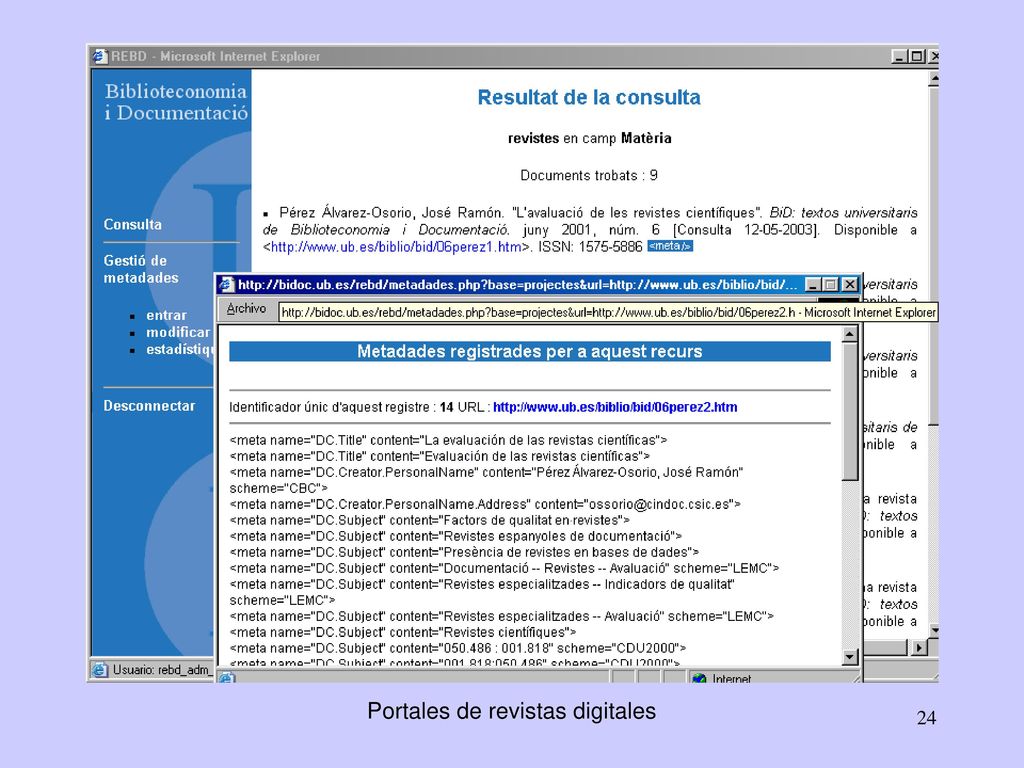
Task: Click the 'Resultat de la consulta' heading
Action: pos(589,97)
